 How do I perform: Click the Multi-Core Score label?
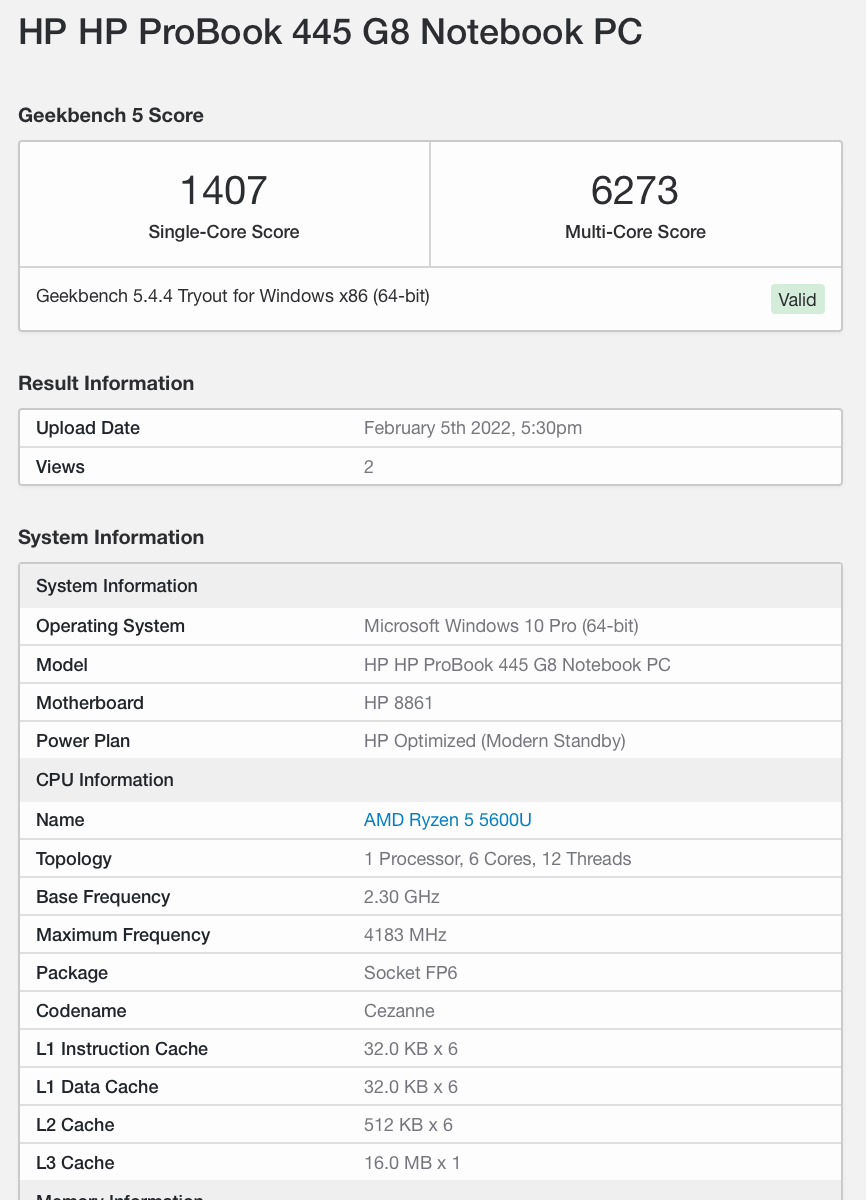tap(635, 232)
